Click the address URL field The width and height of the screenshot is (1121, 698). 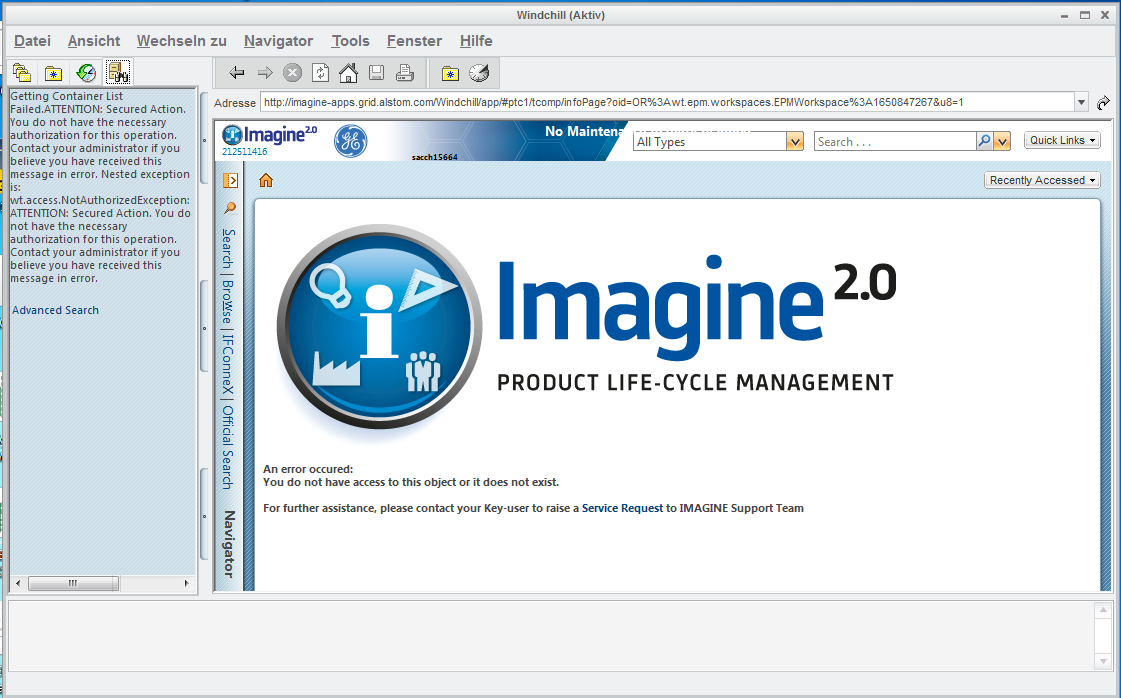[x=667, y=102]
